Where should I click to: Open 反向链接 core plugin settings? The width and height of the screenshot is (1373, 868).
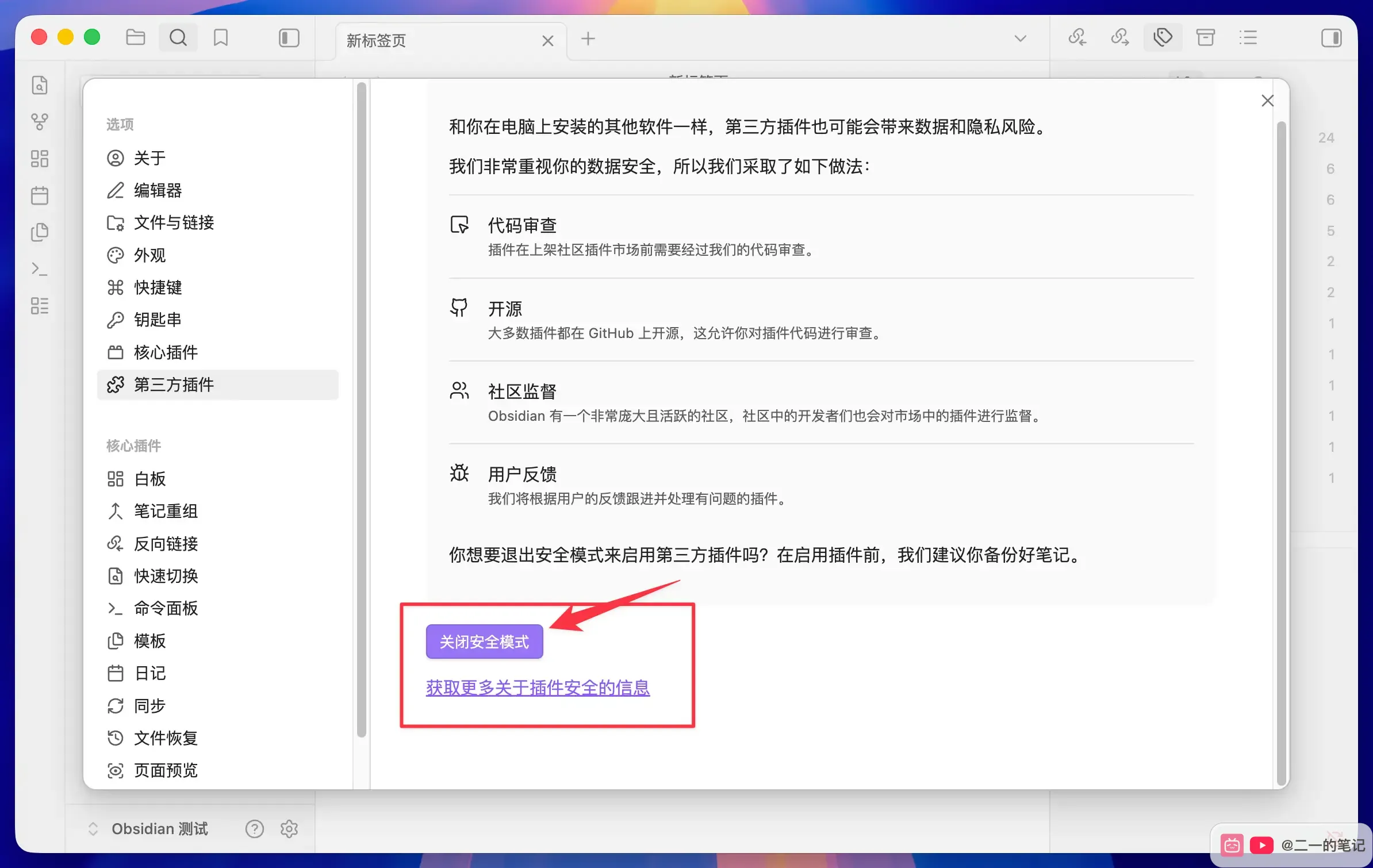point(218,544)
